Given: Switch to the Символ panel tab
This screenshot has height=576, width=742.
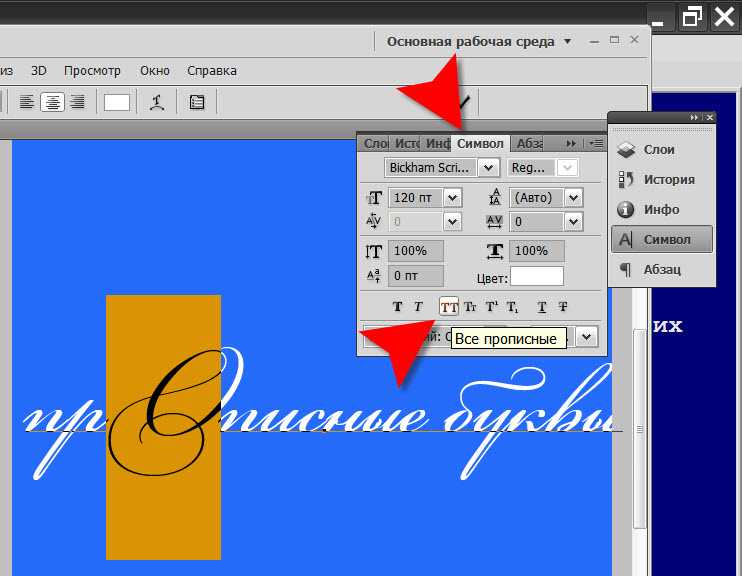Looking at the screenshot, I should 480,143.
